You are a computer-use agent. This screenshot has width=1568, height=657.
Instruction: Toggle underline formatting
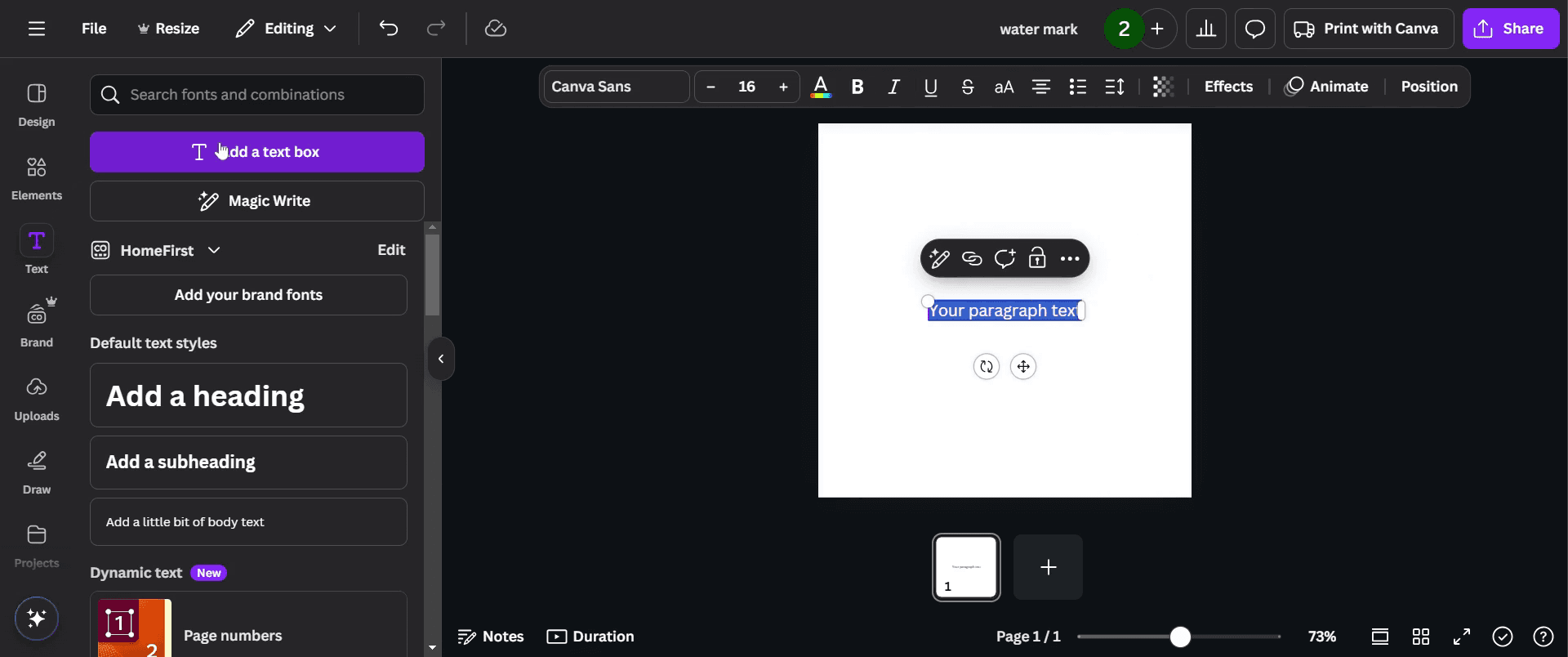931,87
